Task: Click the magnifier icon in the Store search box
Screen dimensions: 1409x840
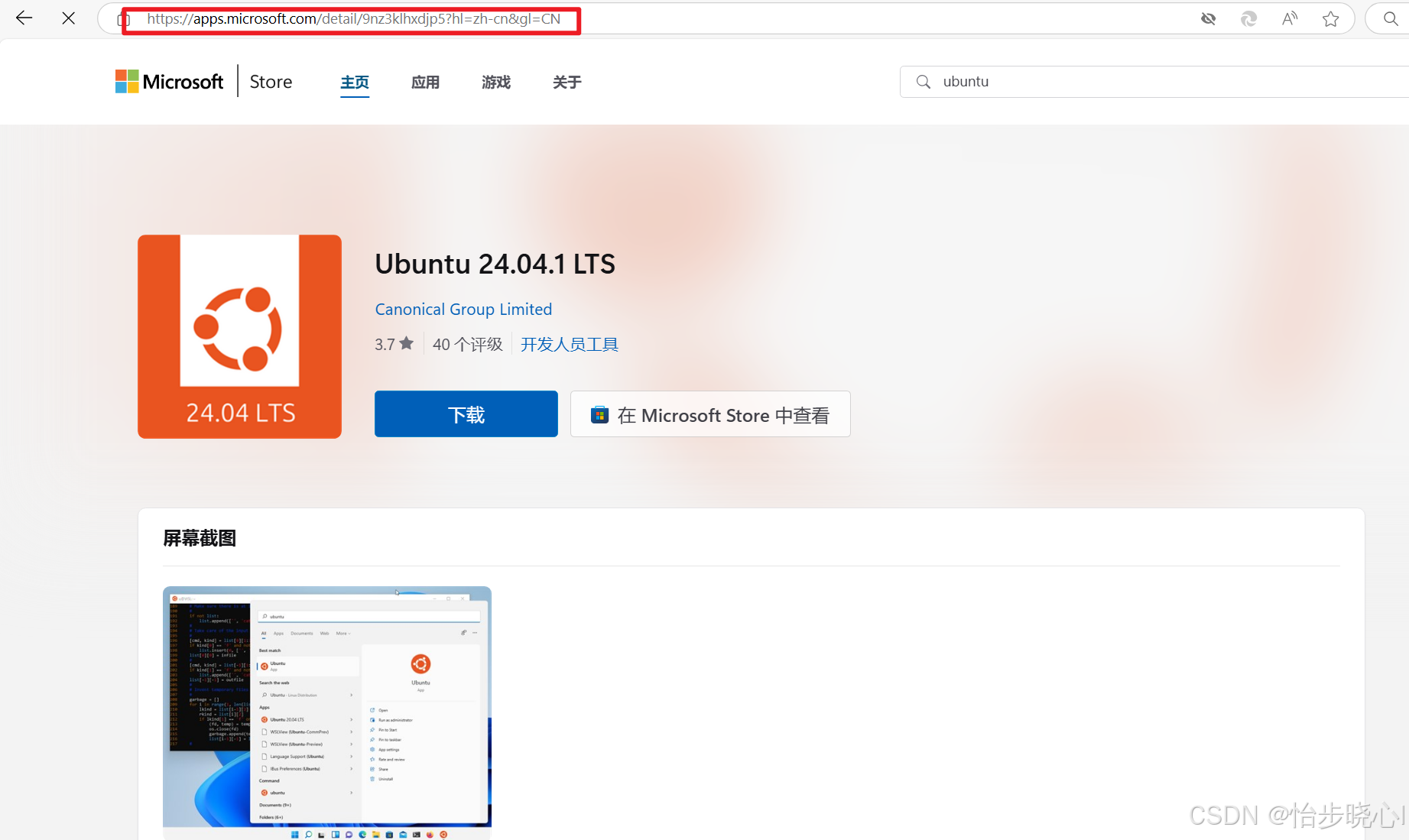Action: [x=924, y=82]
